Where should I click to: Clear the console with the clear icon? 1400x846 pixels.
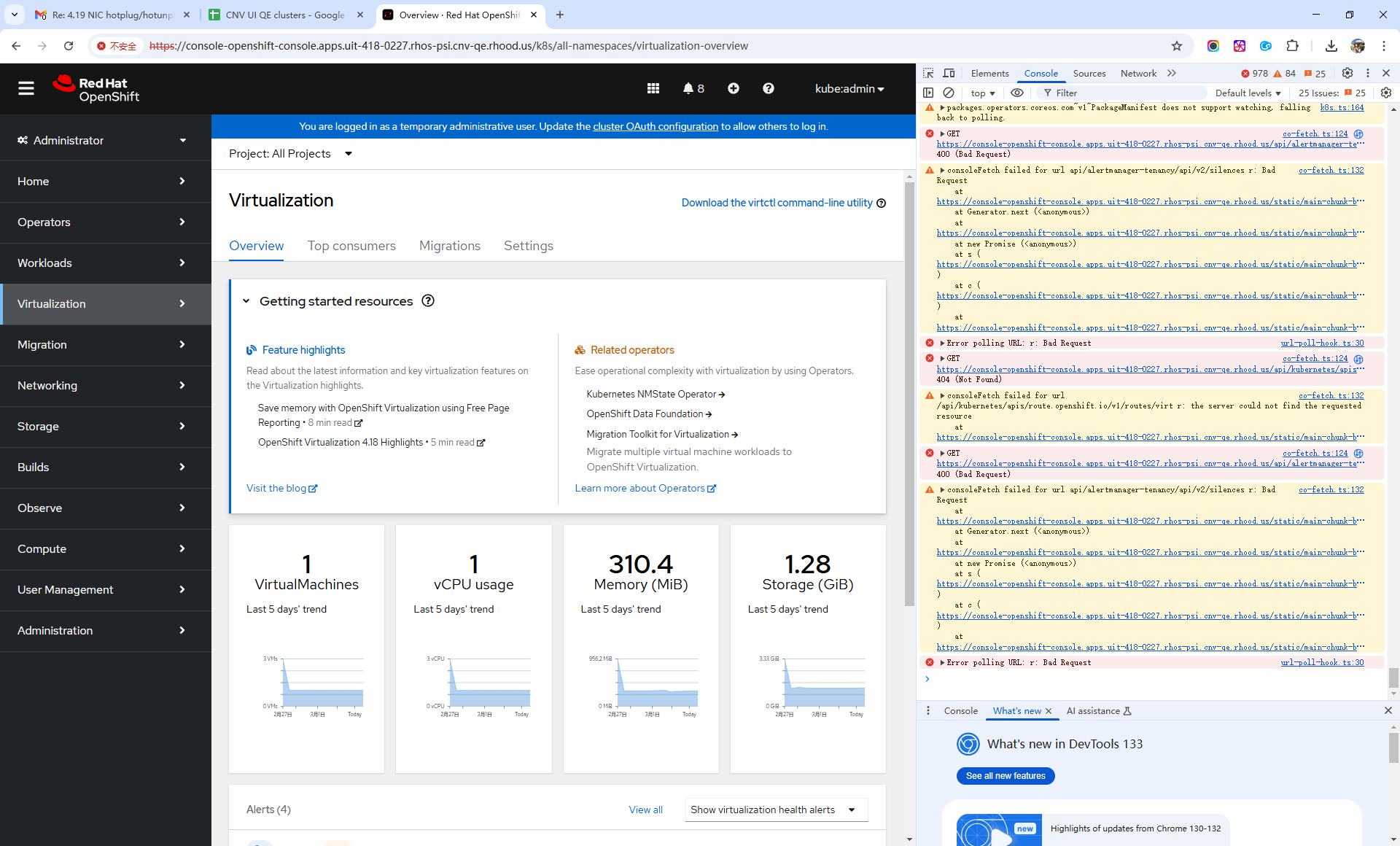(x=949, y=93)
